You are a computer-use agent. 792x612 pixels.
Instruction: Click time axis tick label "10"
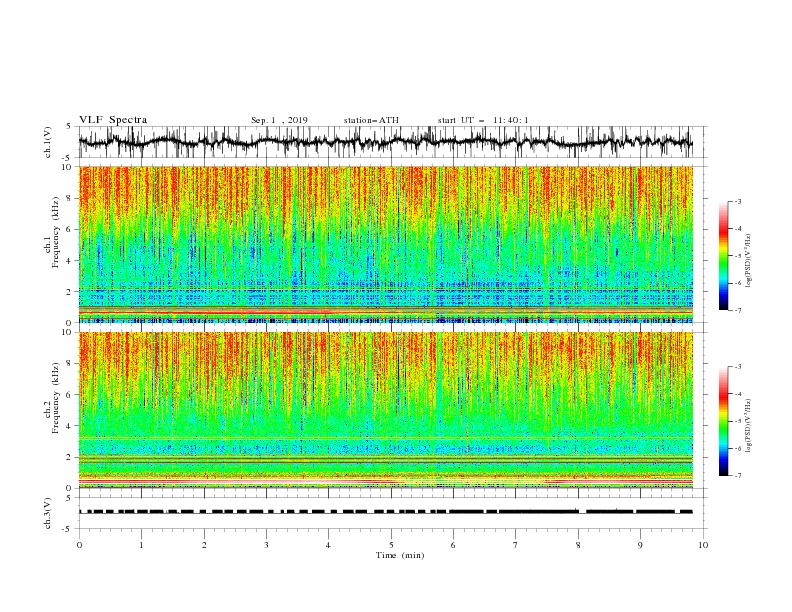pos(703,545)
